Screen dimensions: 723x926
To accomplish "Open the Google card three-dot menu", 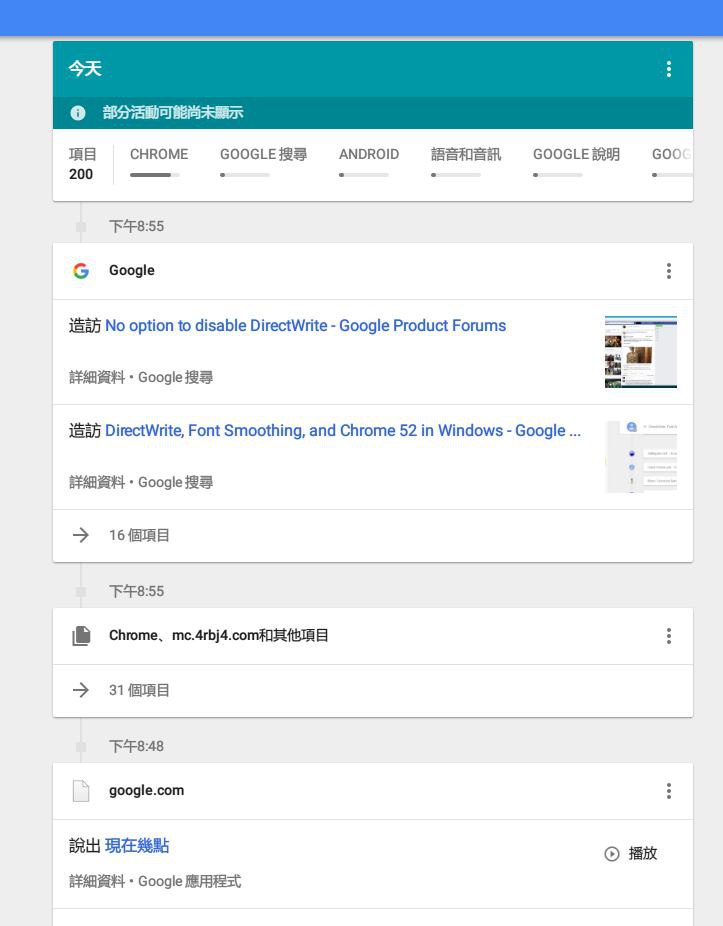I will click(668, 271).
